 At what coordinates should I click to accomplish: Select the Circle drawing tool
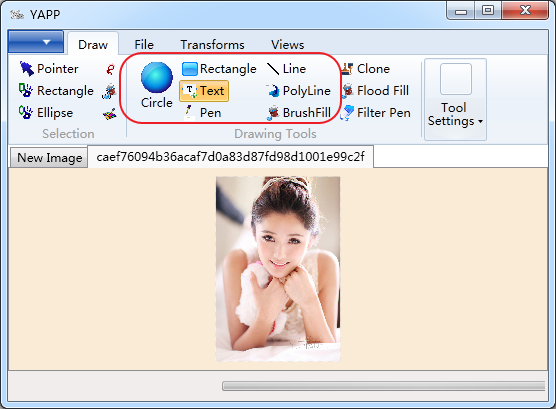tap(157, 86)
